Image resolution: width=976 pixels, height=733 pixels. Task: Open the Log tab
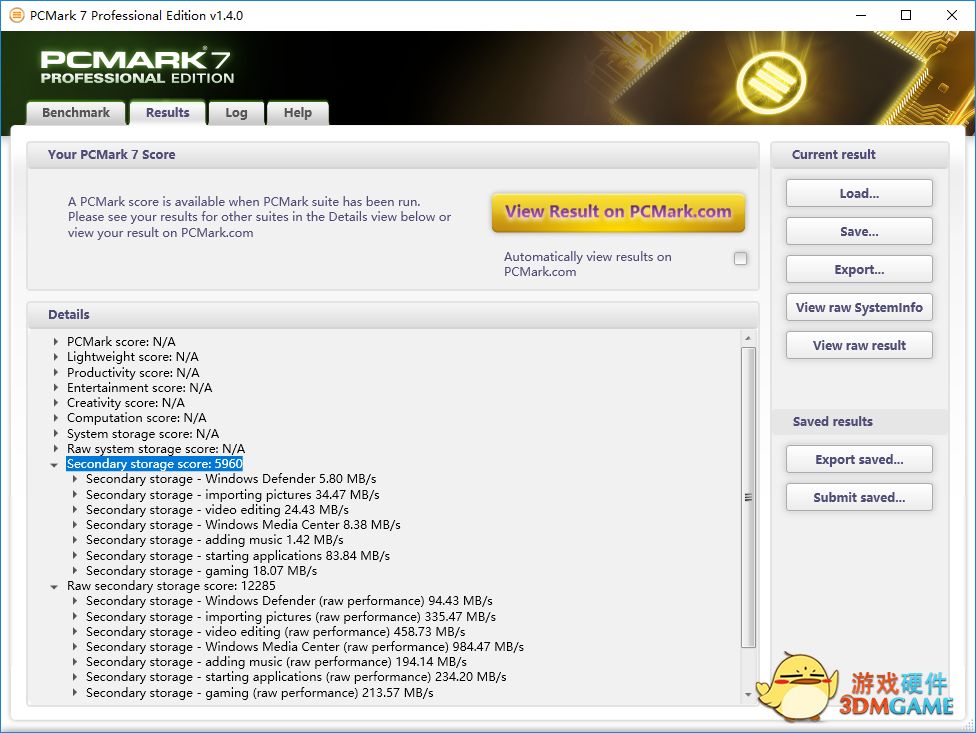[x=236, y=113]
